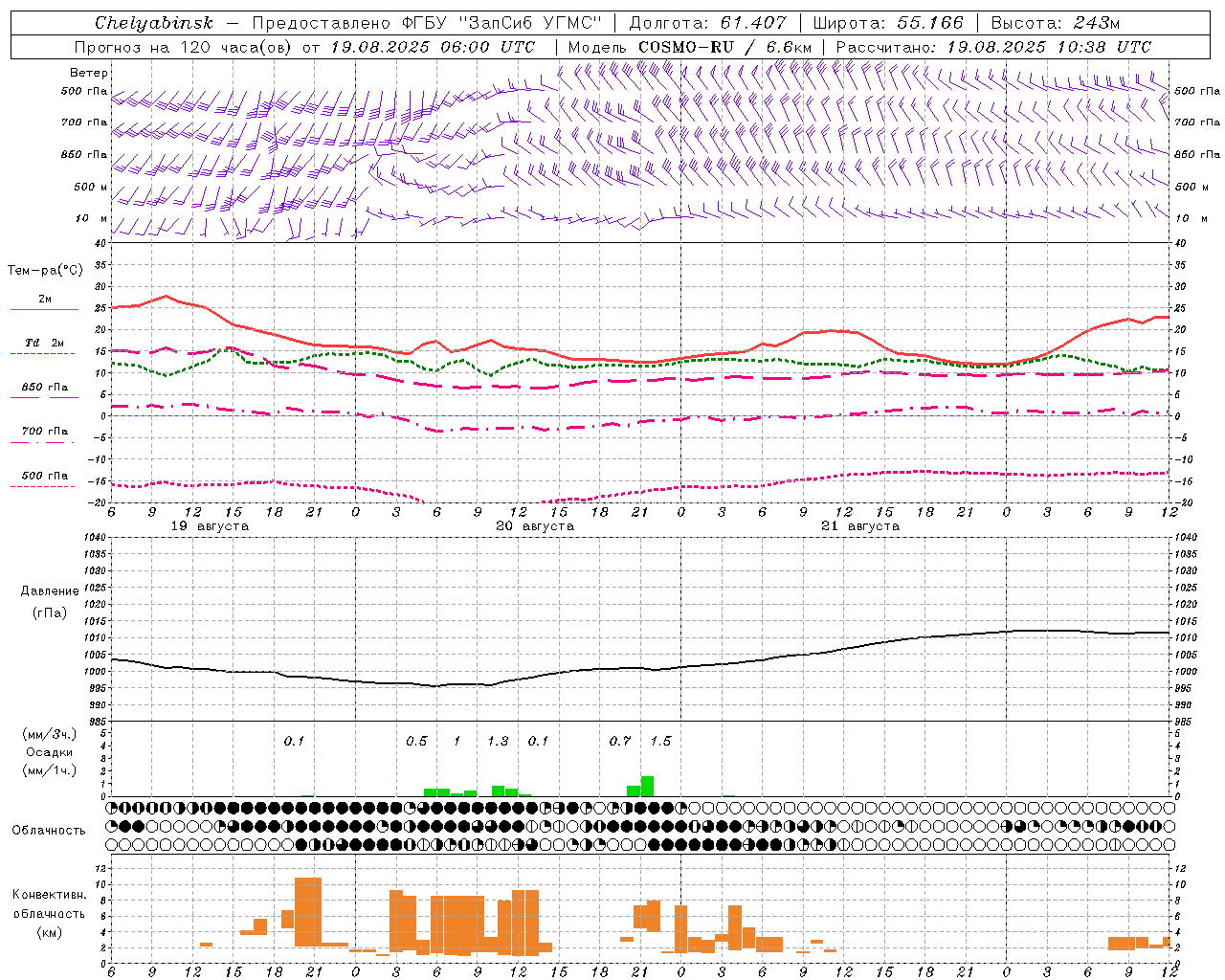Click precipitation value '1.3'
The width and height of the screenshot is (1225, 980).
[x=498, y=742]
